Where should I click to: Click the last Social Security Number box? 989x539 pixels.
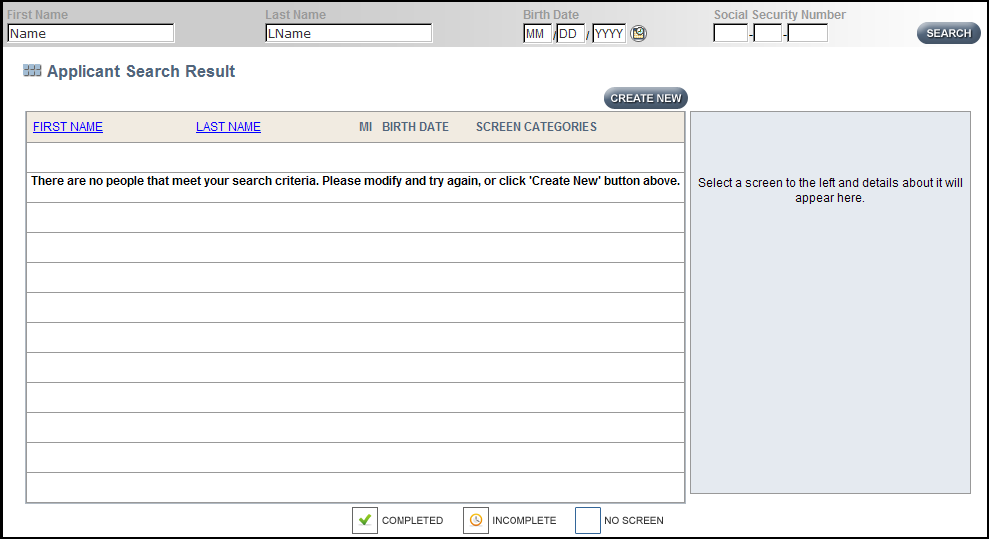(x=808, y=33)
